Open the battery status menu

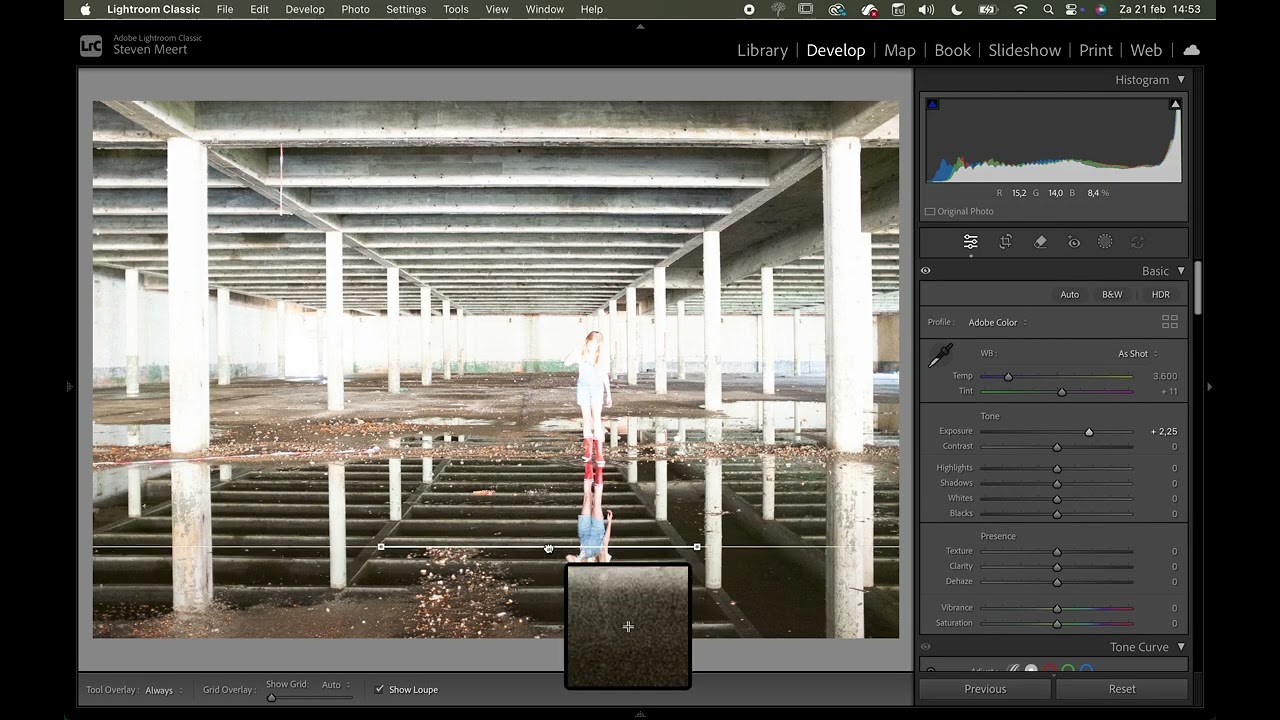[988, 9]
